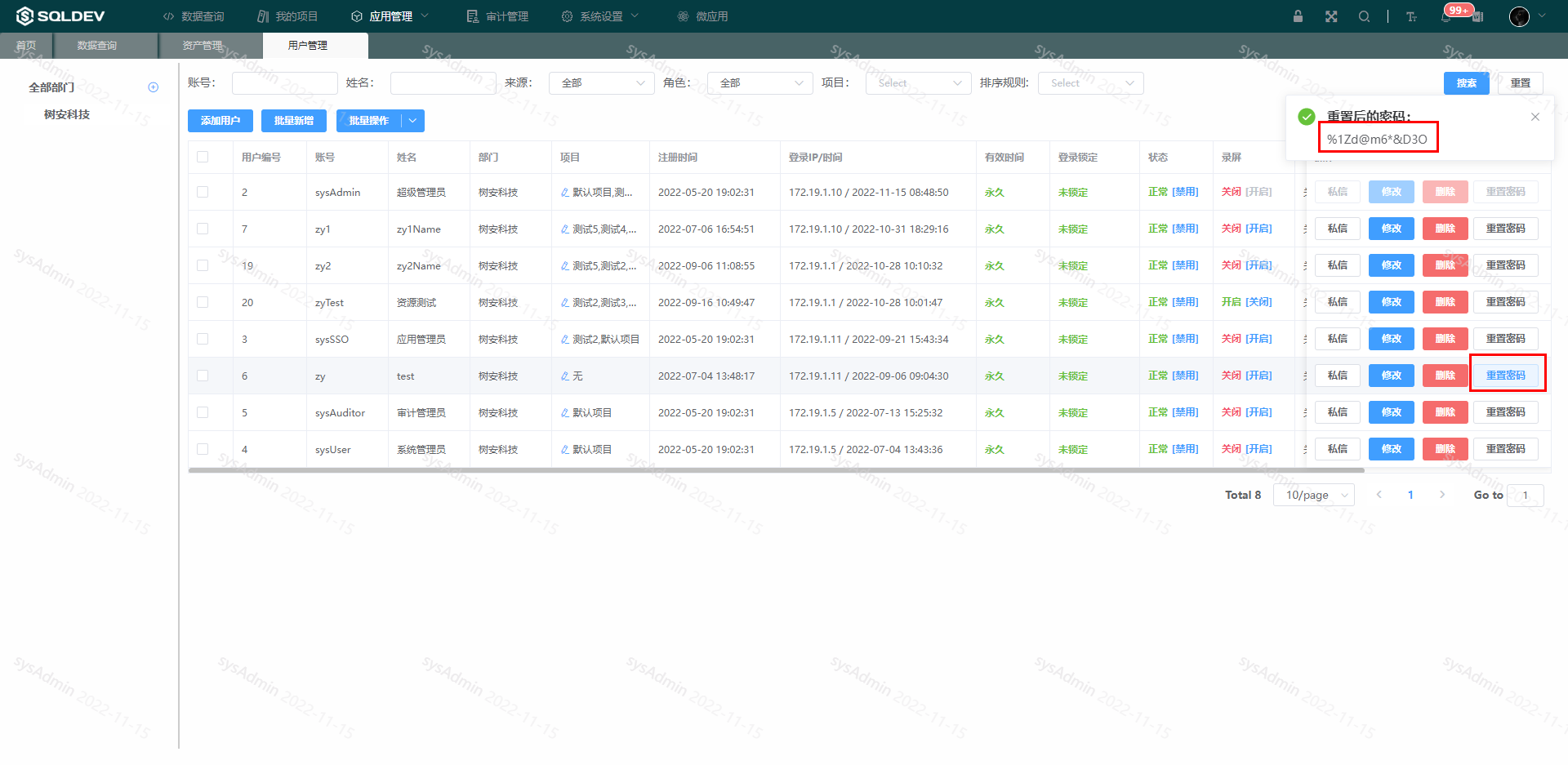
Task: Click the 搜索 button
Action: 1467,83
